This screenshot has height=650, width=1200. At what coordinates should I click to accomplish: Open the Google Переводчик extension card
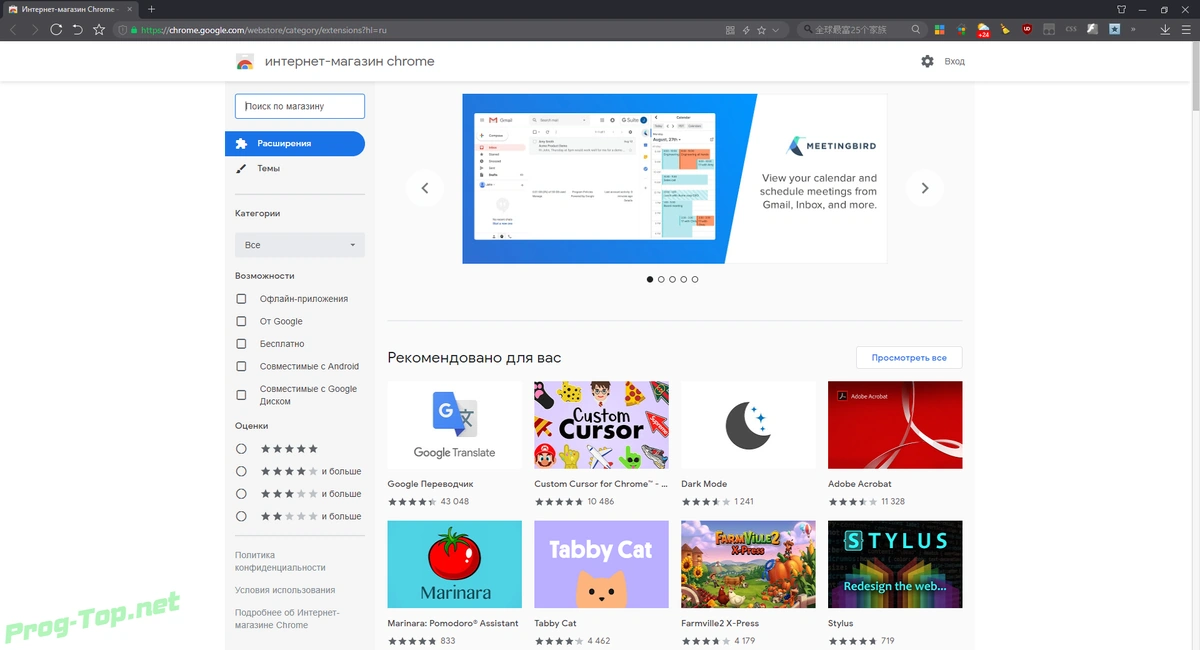[455, 444]
